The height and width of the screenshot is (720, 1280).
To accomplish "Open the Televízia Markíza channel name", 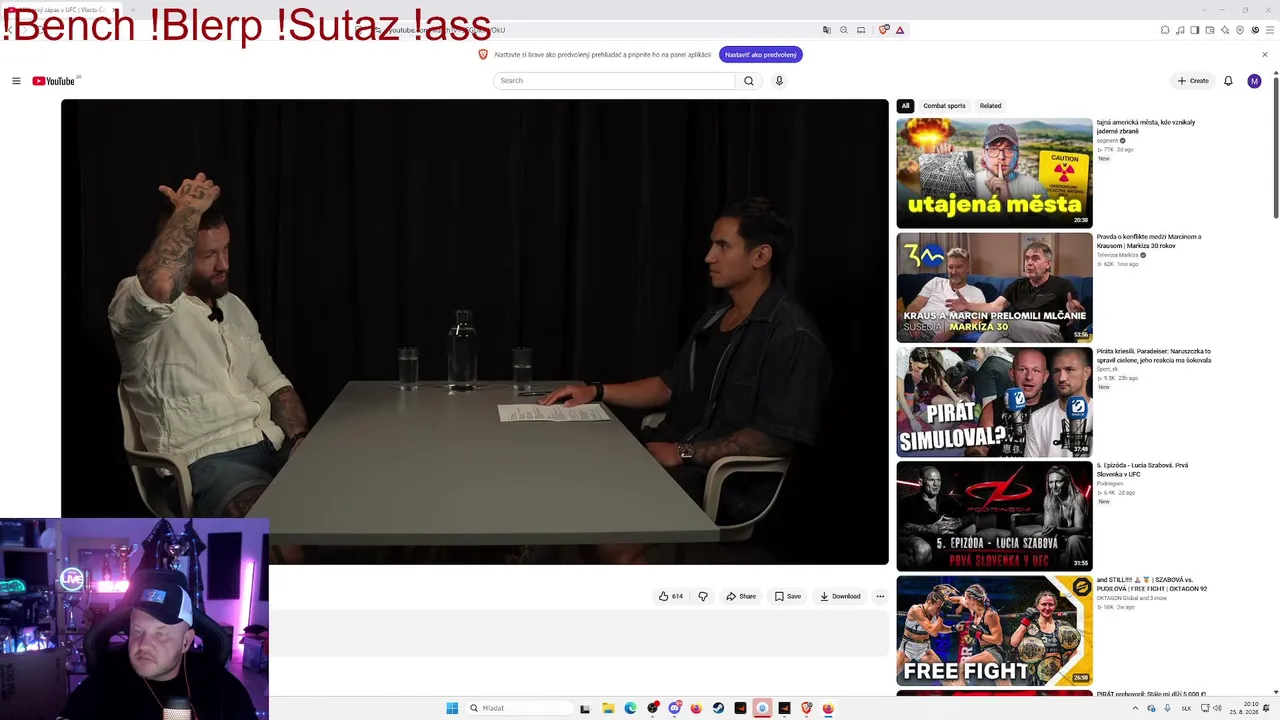I will [1117, 255].
